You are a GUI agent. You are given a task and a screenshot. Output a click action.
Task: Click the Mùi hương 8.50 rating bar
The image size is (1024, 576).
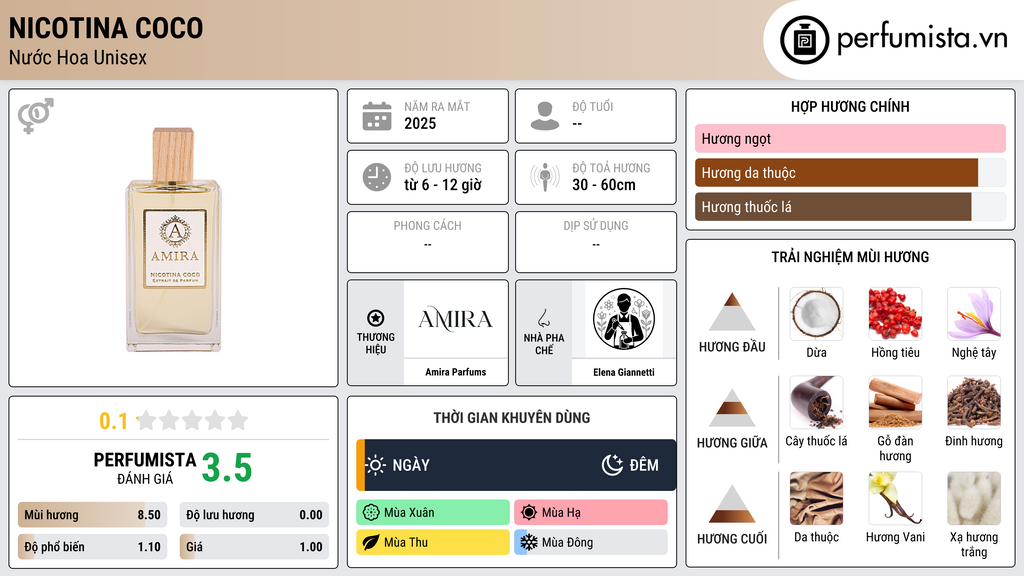pyautogui.click(x=92, y=515)
